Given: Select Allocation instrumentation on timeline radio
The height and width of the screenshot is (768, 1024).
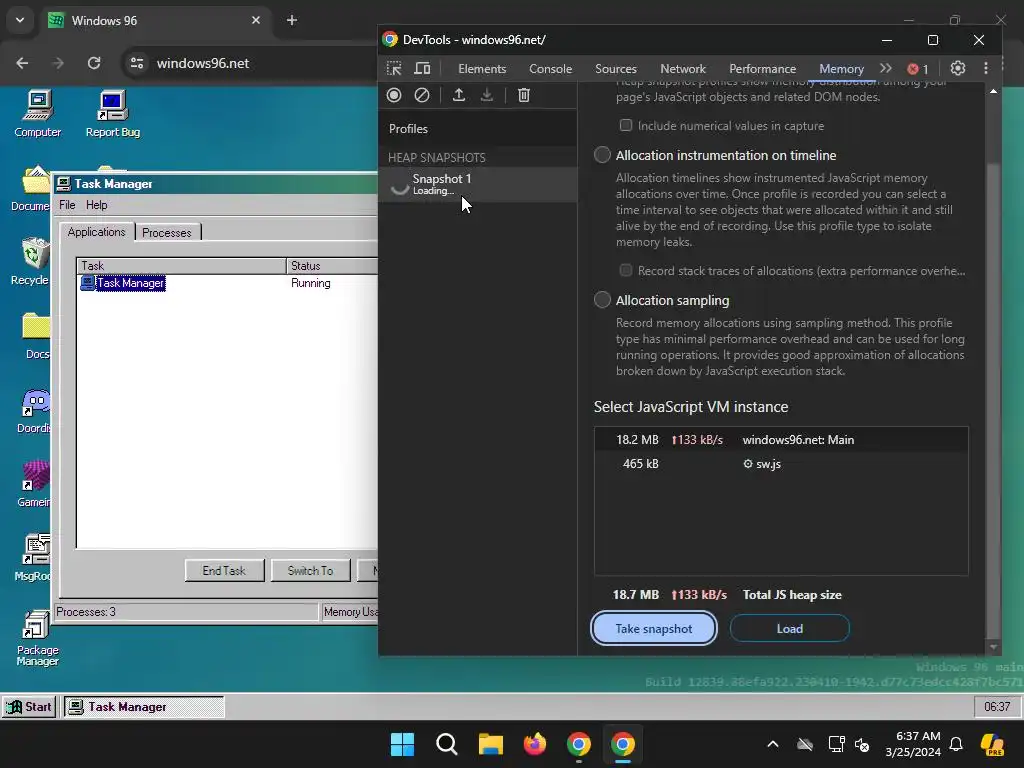Looking at the screenshot, I should coord(602,155).
